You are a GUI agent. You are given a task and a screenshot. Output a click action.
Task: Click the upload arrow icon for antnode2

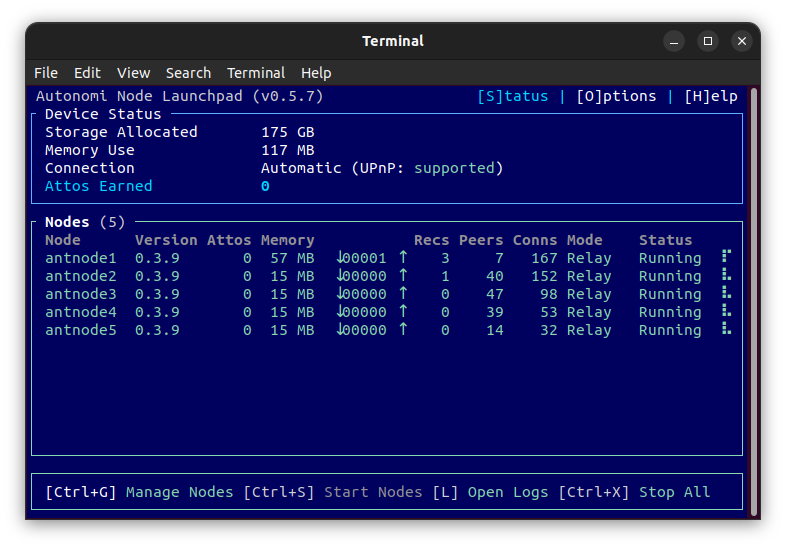404,276
